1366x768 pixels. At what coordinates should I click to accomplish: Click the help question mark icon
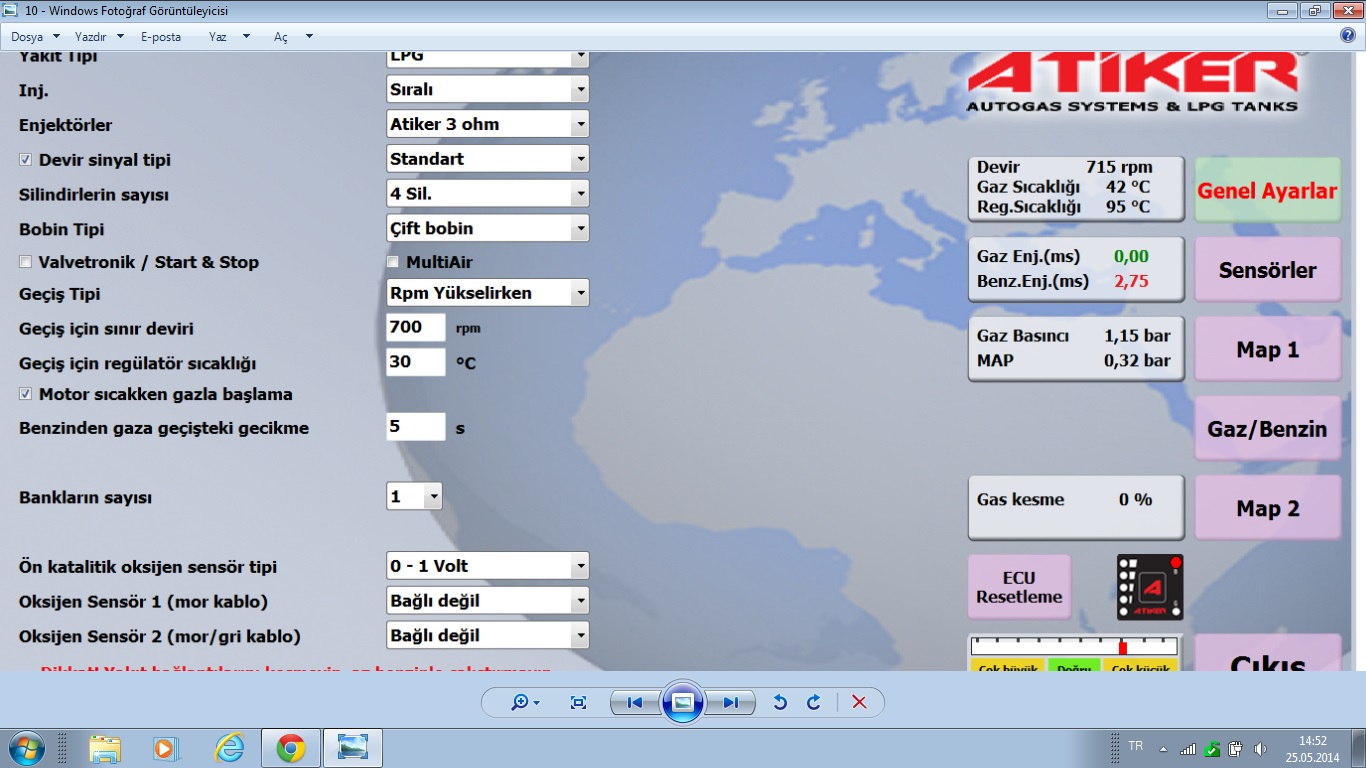tap(1348, 36)
